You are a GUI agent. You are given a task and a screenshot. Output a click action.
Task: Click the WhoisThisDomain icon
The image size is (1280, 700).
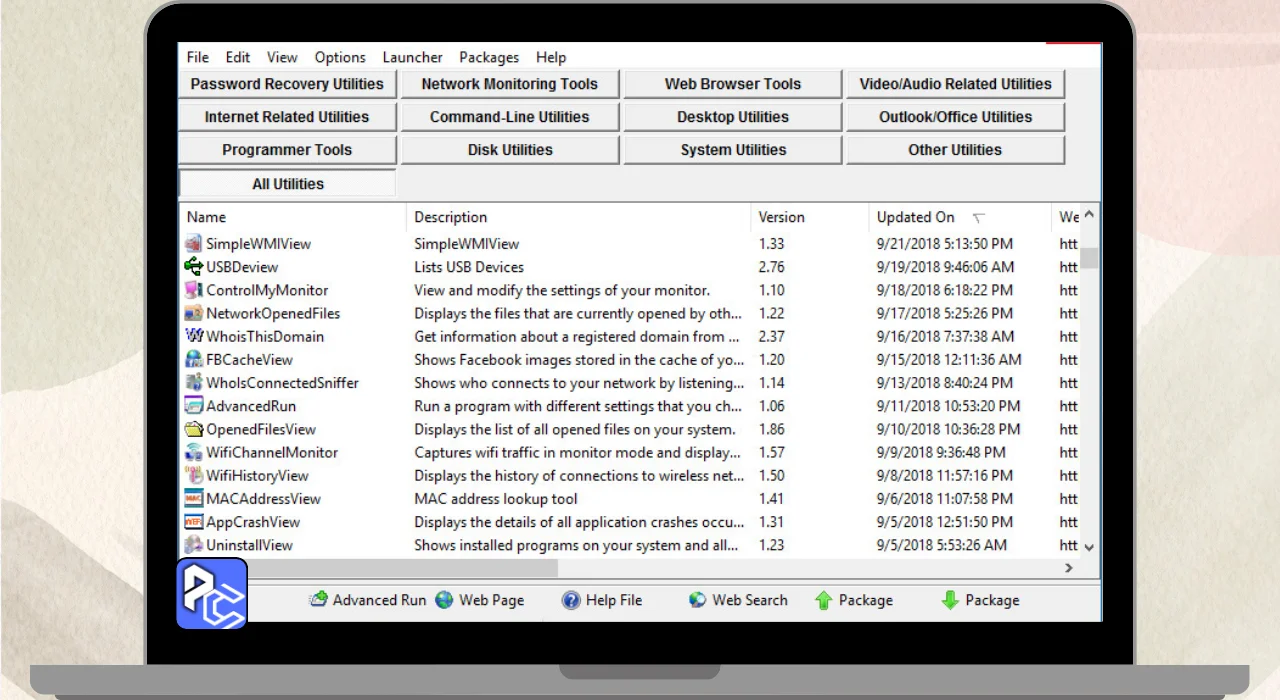194,336
